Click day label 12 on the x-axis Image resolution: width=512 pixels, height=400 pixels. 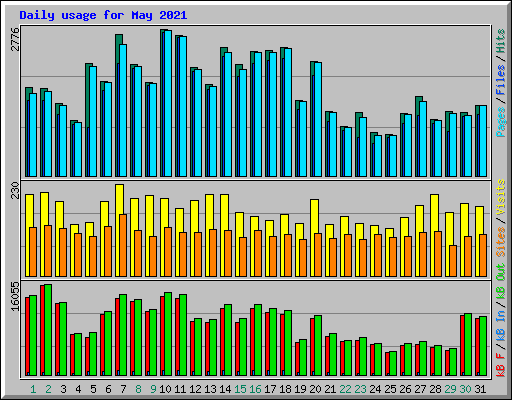point(195,389)
